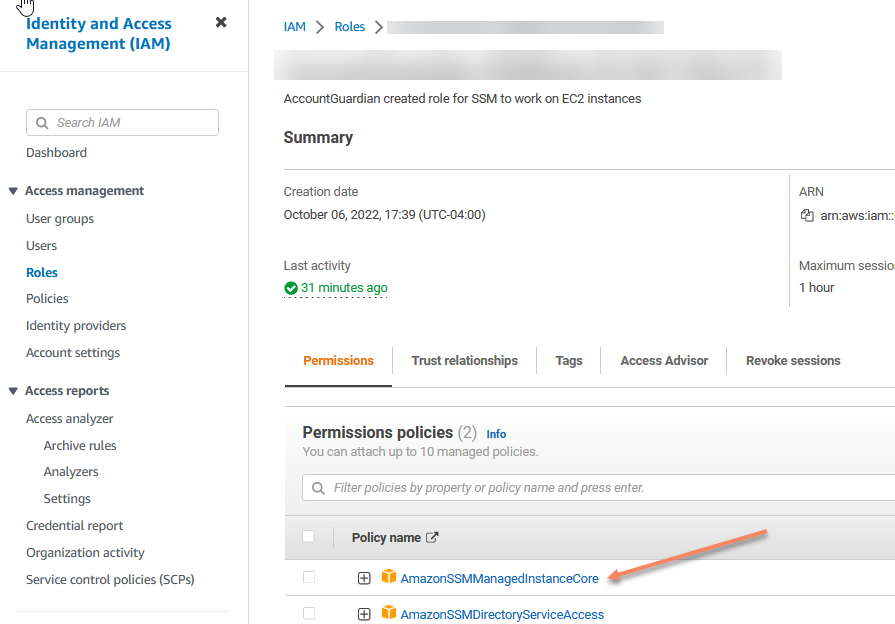The width and height of the screenshot is (895, 624).
Task: Check the AmazonSSMDirectoryServiceAccess row checkbox
Action: pyautogui.click(x=309, y=614)
